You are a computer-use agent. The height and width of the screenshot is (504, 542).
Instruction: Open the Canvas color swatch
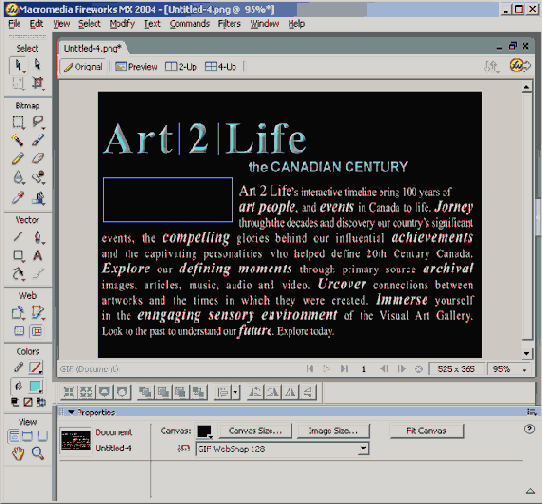204,431
